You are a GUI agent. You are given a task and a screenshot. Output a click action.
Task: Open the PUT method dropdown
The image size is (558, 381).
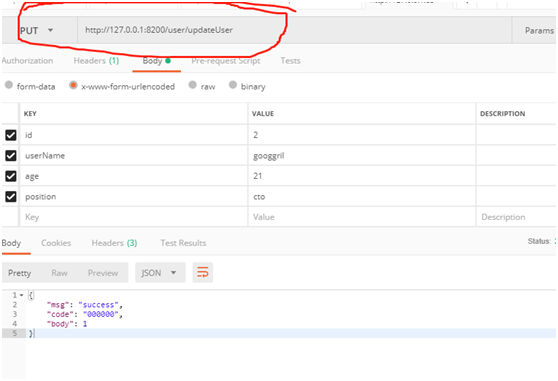tap(37, 31)
